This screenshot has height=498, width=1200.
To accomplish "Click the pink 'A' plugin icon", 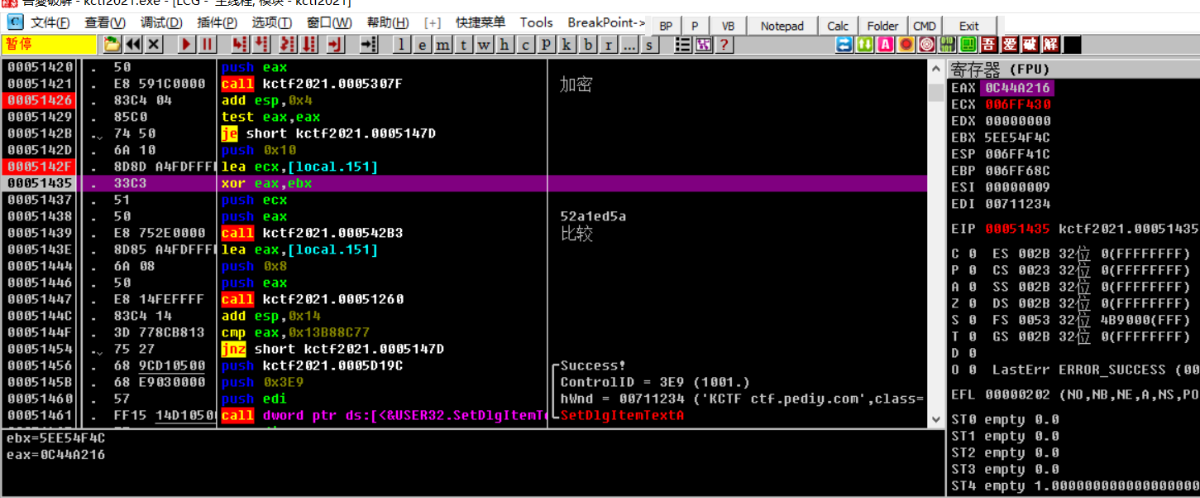I will tap(885, 44).
